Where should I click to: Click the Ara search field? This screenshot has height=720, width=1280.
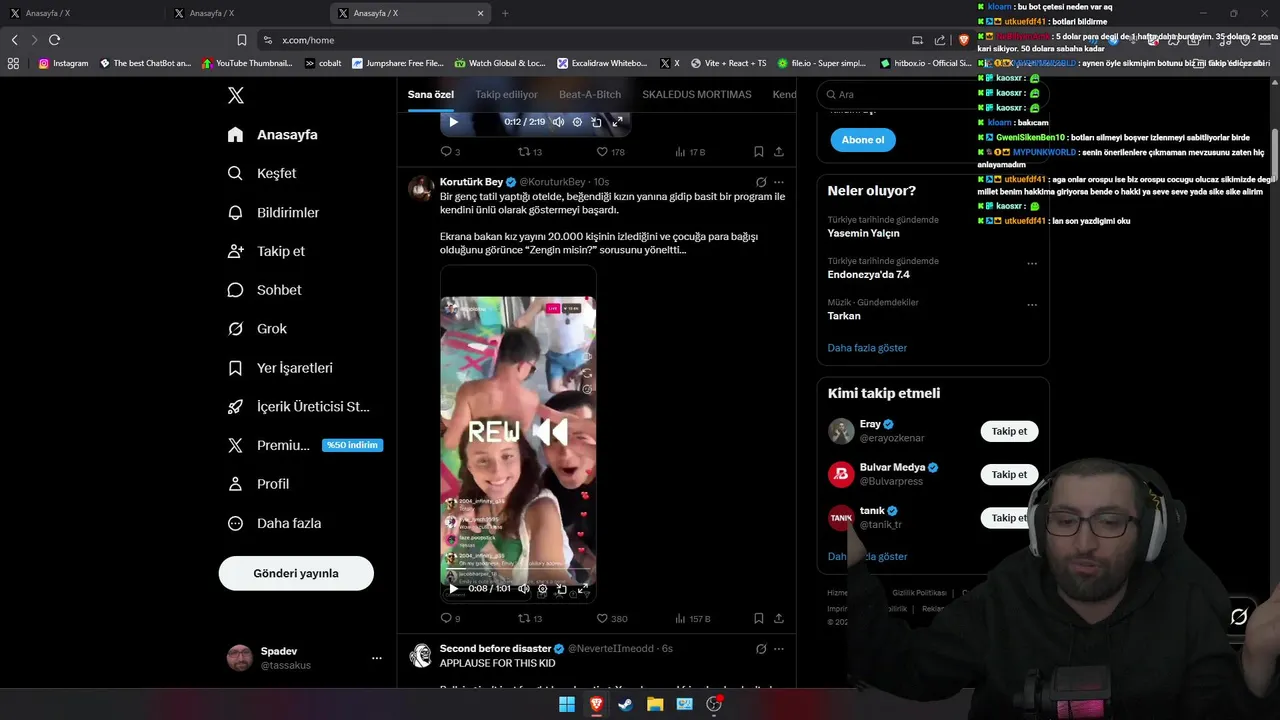[x=932, y=94]
